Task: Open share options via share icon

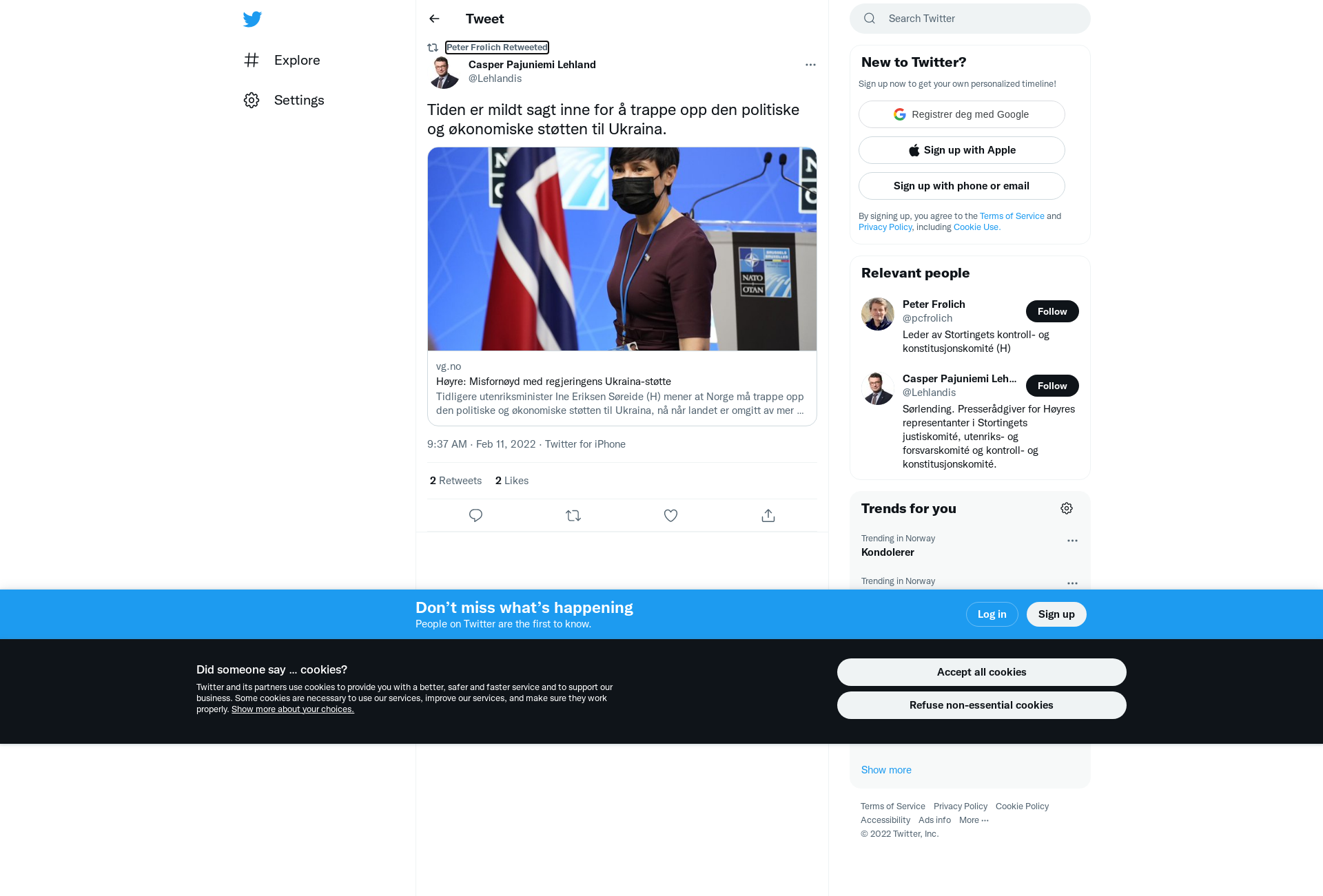Action: (768, 515)
